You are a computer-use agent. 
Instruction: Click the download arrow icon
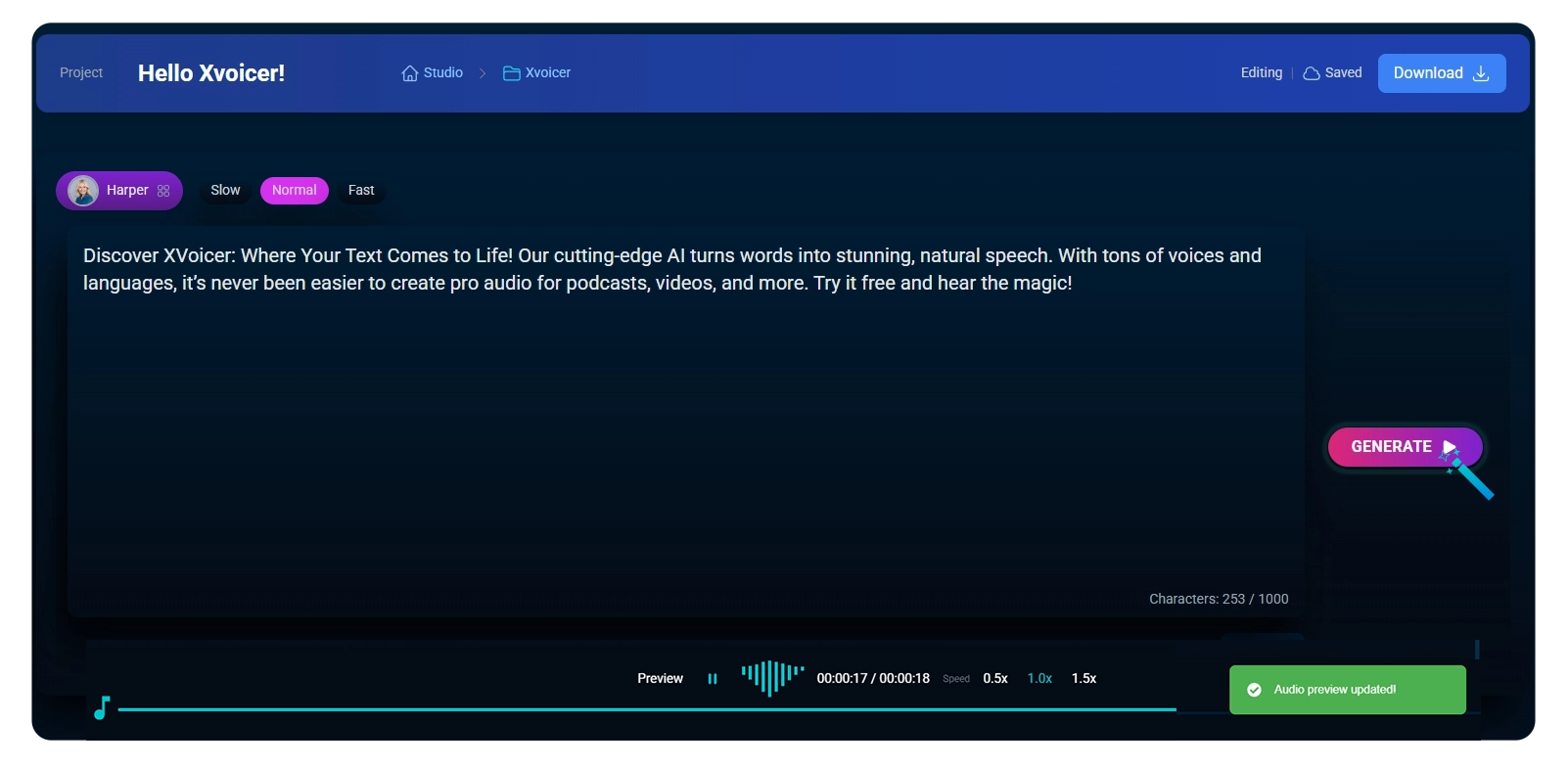[1481, 73]
